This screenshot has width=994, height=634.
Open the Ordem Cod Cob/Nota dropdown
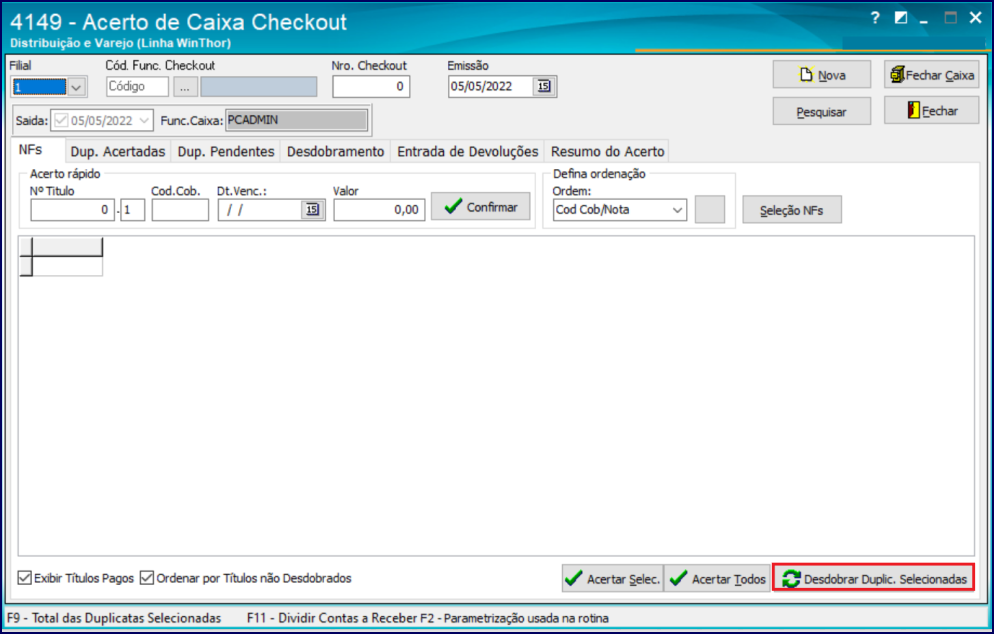pyautogui.click(x=677, y=210)
